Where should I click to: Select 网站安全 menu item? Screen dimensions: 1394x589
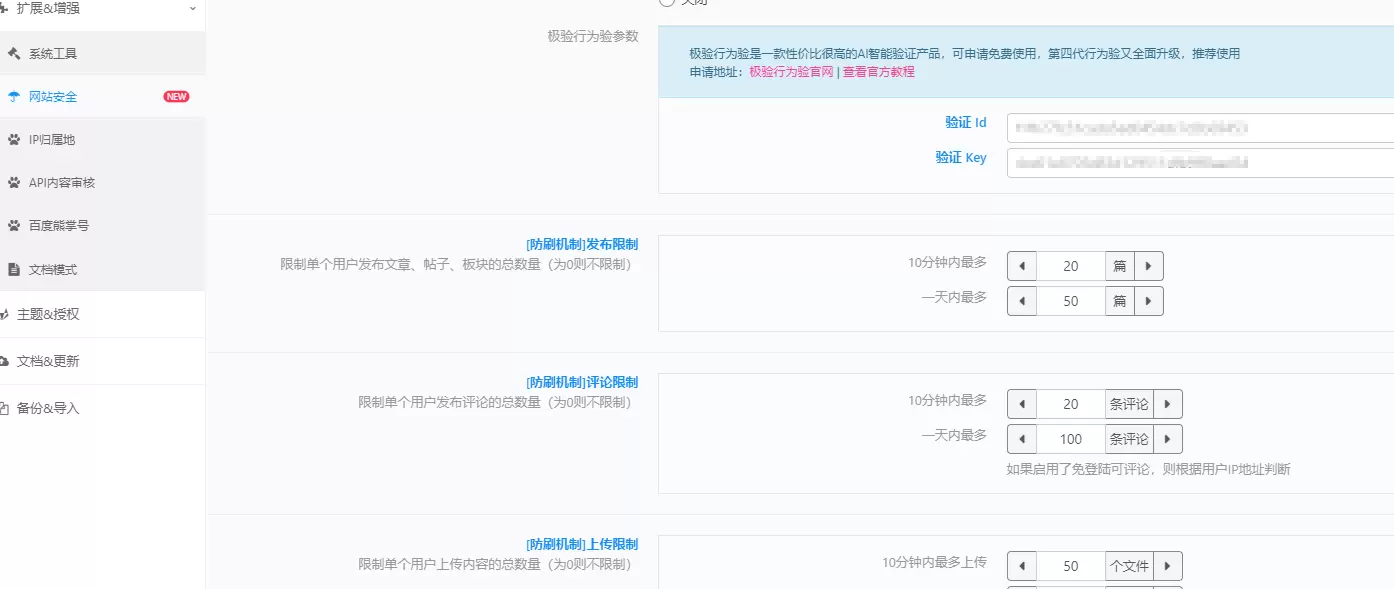click(x=102, y=97)
